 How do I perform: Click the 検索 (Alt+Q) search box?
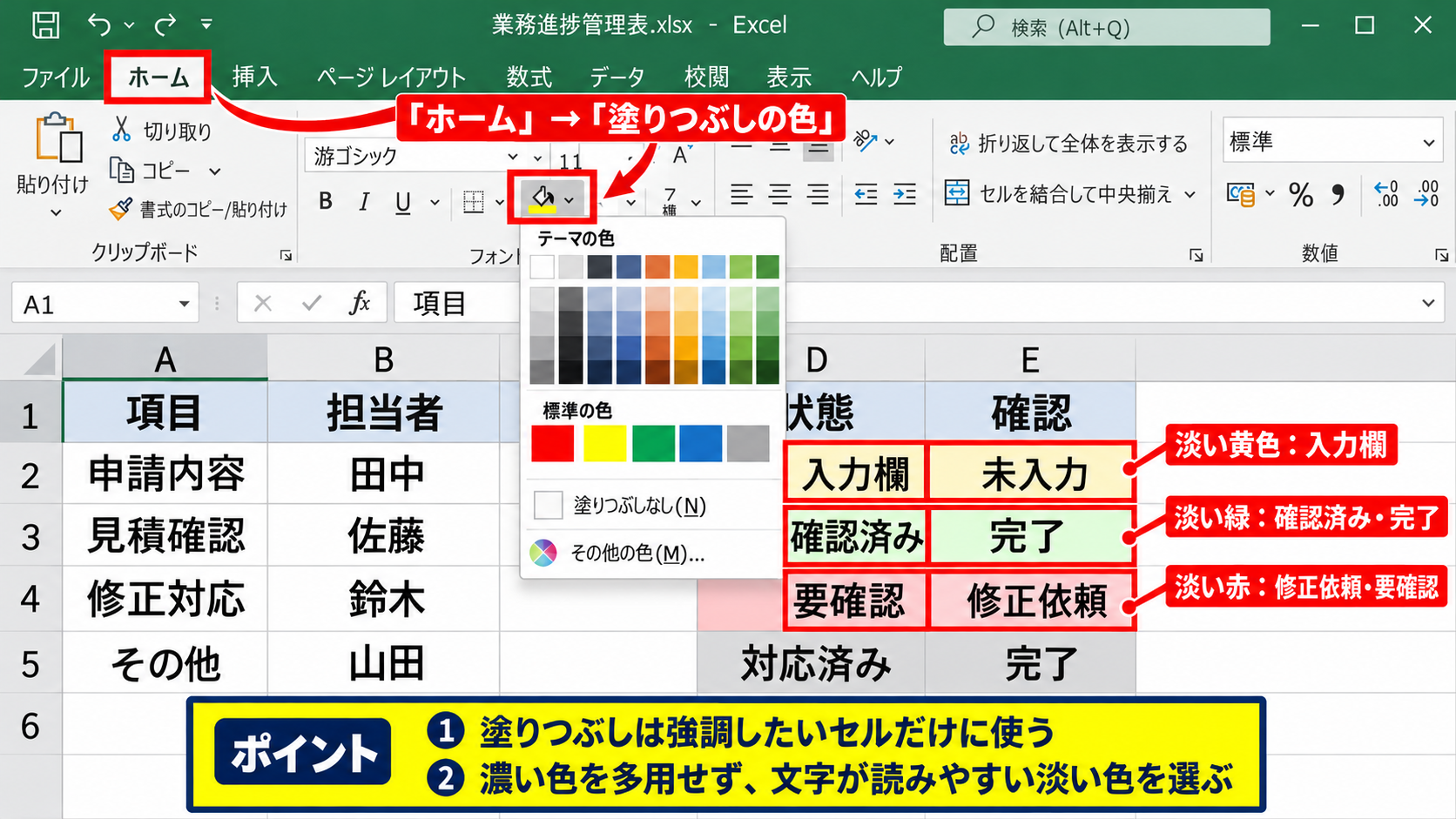coord(1107,27)
